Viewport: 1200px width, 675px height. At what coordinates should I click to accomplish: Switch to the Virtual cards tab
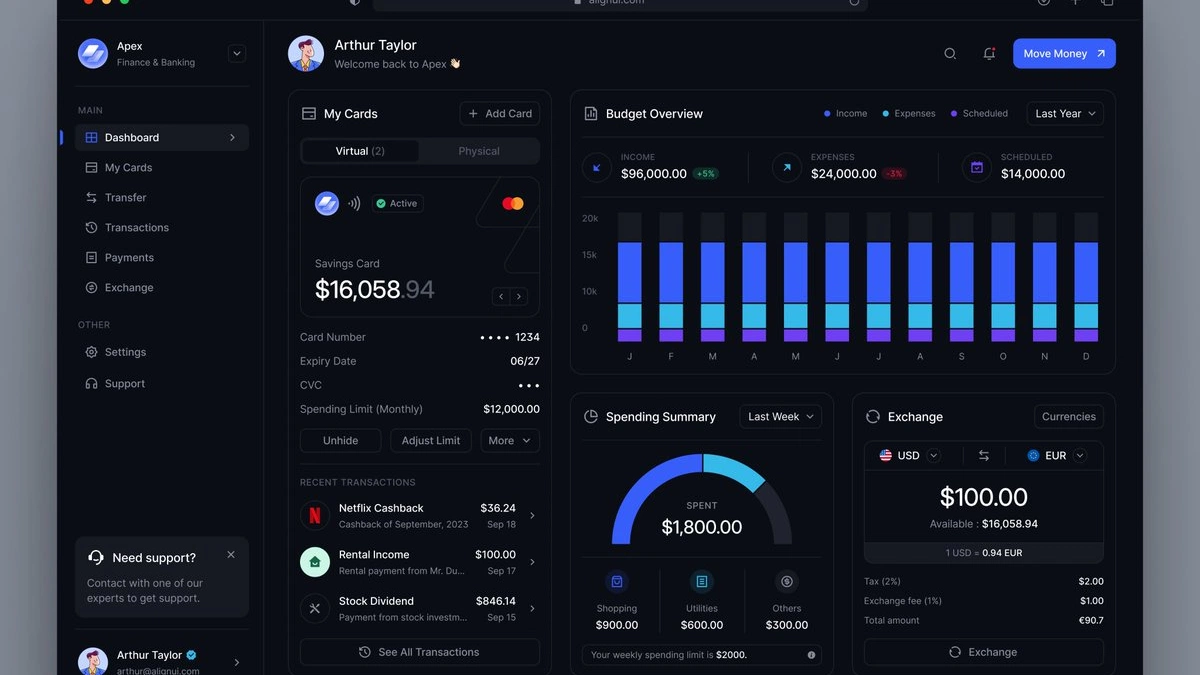tap(360, 151)
